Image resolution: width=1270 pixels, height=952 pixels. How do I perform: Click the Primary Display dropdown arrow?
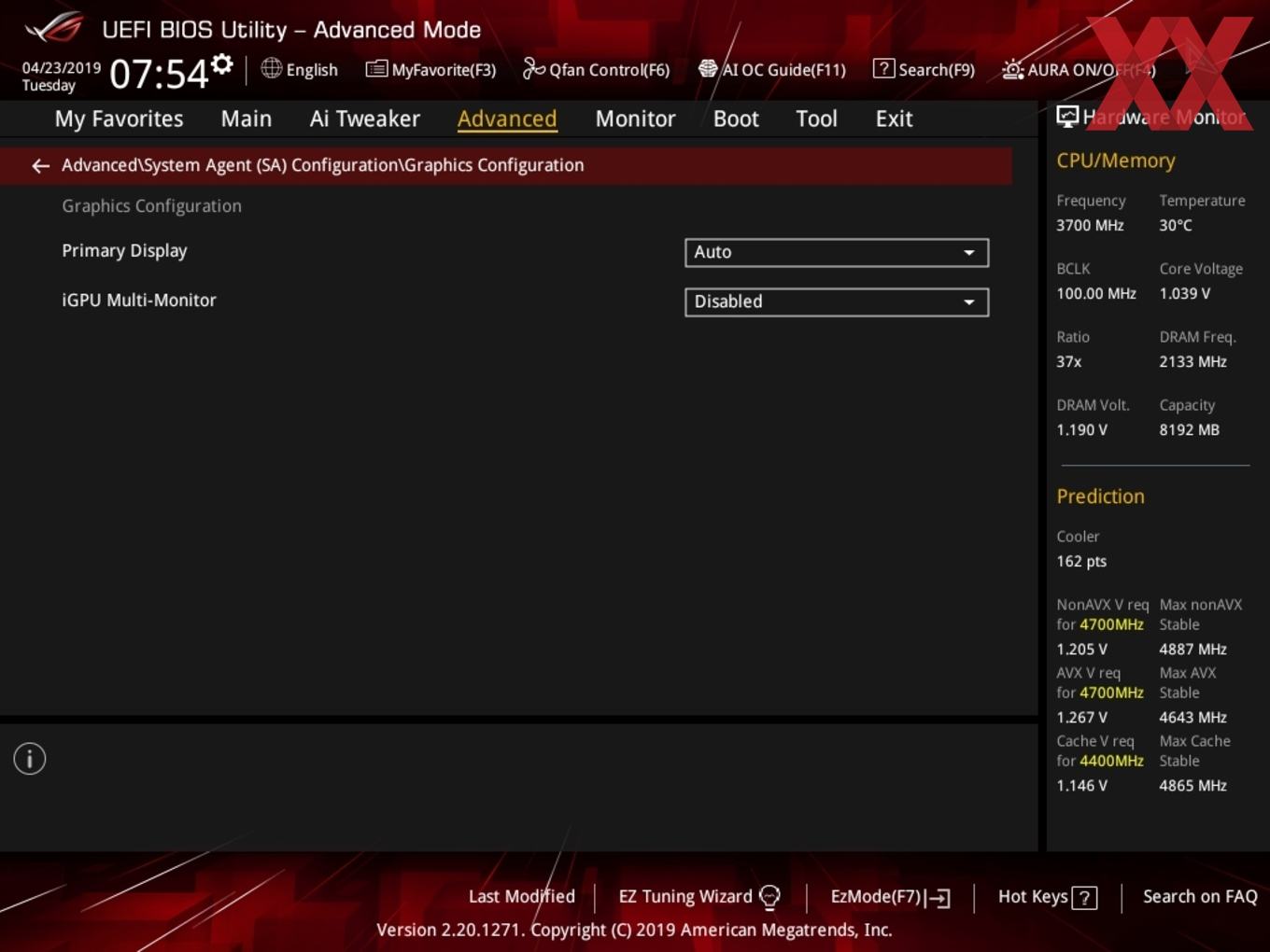pos(969,253)
